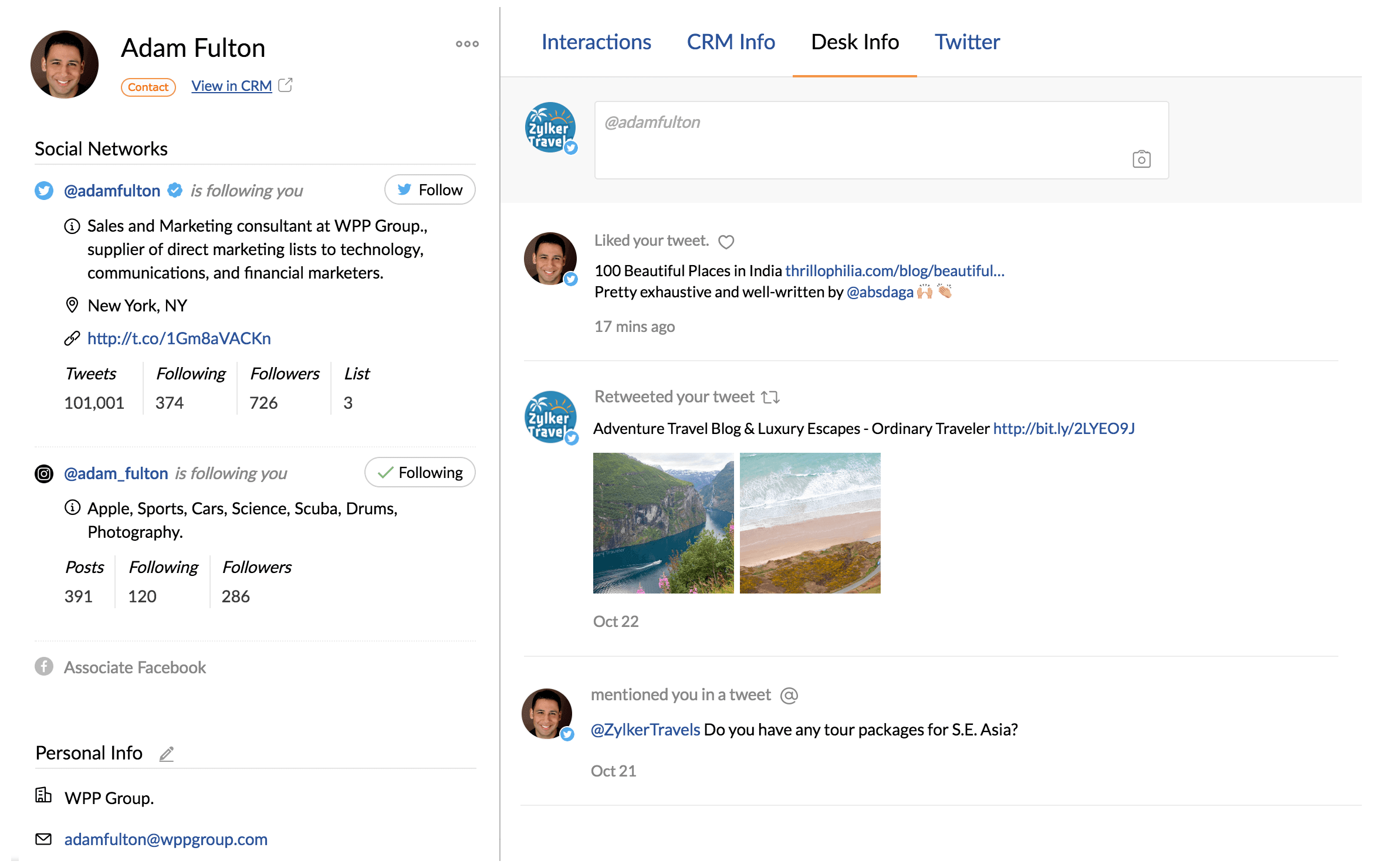1373x868 pixels.
Task: Click the 17 mins ago timestamp
Action: click(634, 327)
